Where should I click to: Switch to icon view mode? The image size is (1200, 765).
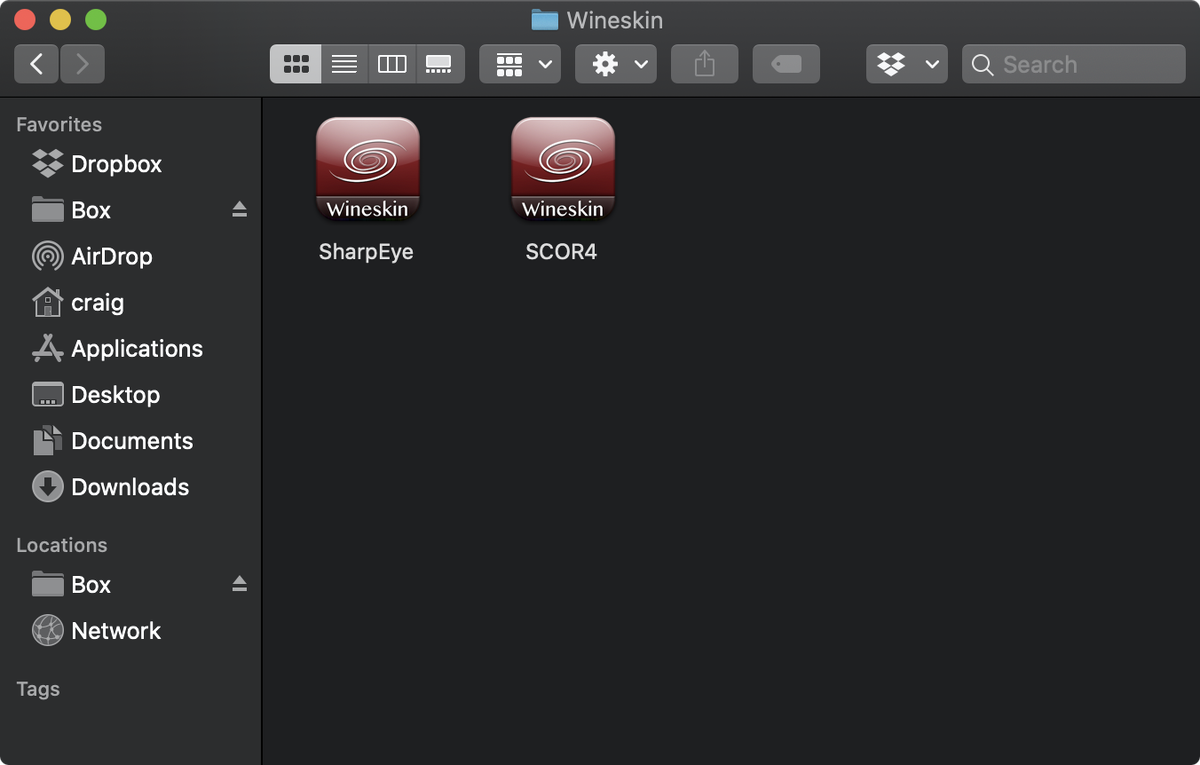coord(295,64)
